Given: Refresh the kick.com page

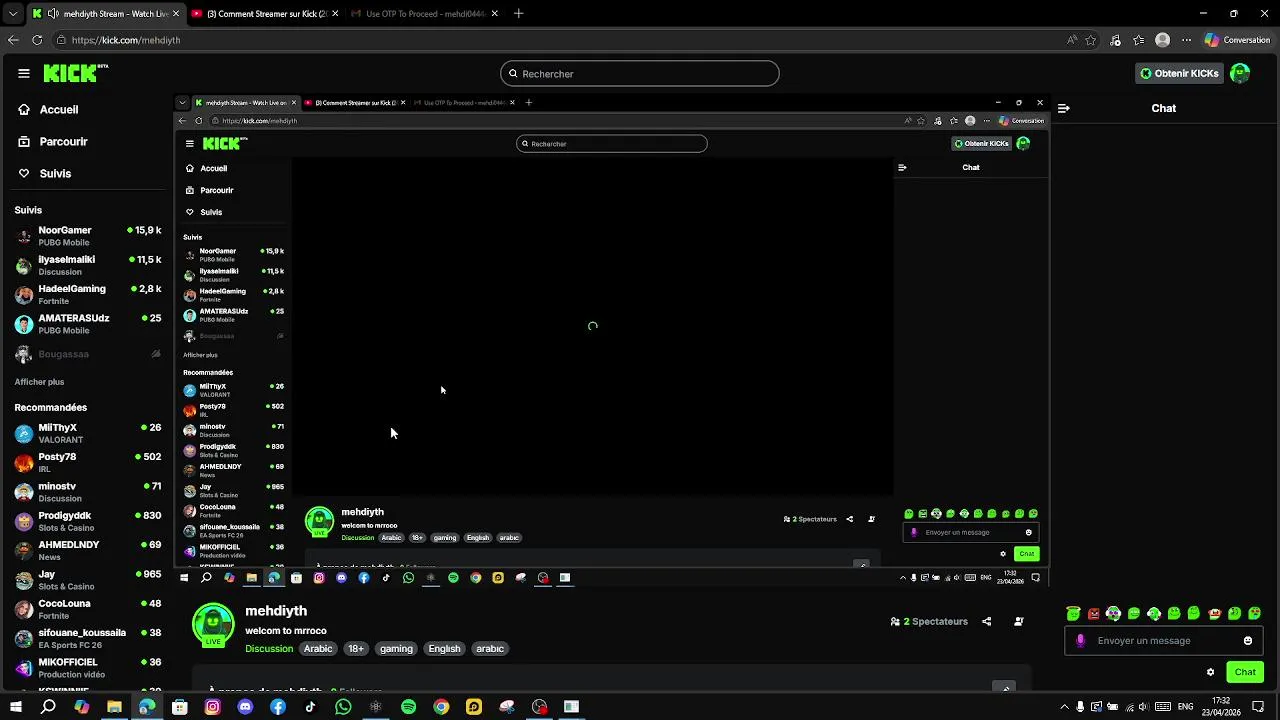Looking at the screenshot, I should (x=37, y=40).
